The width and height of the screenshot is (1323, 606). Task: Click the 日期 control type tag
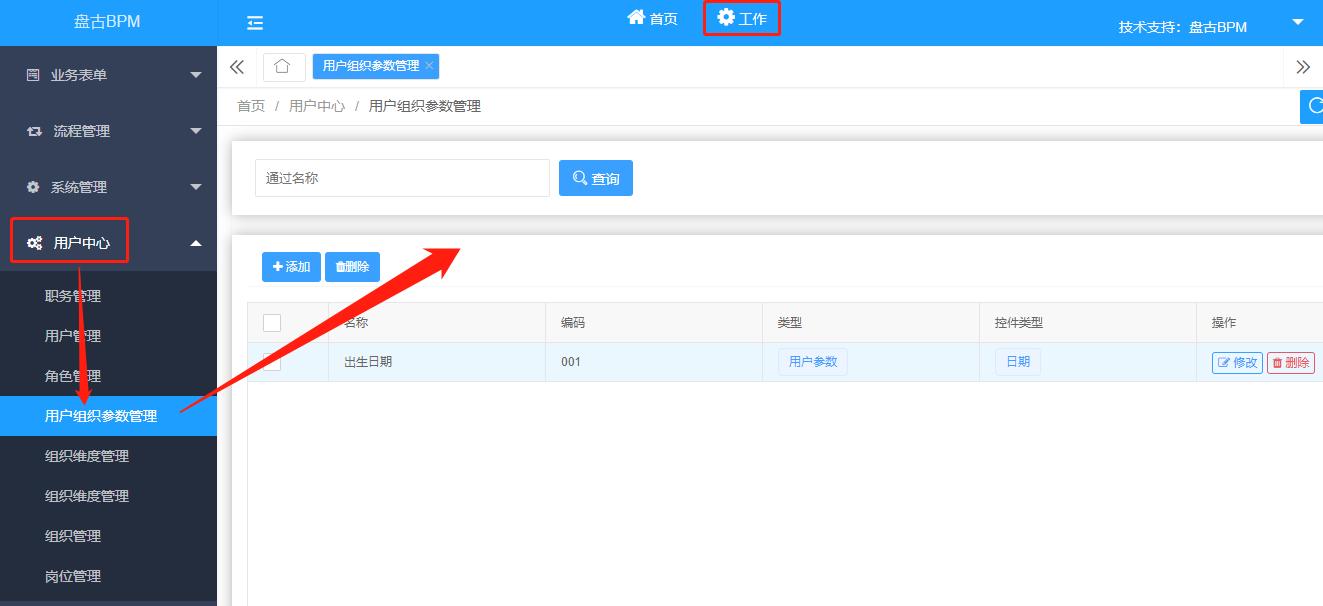1018,362
